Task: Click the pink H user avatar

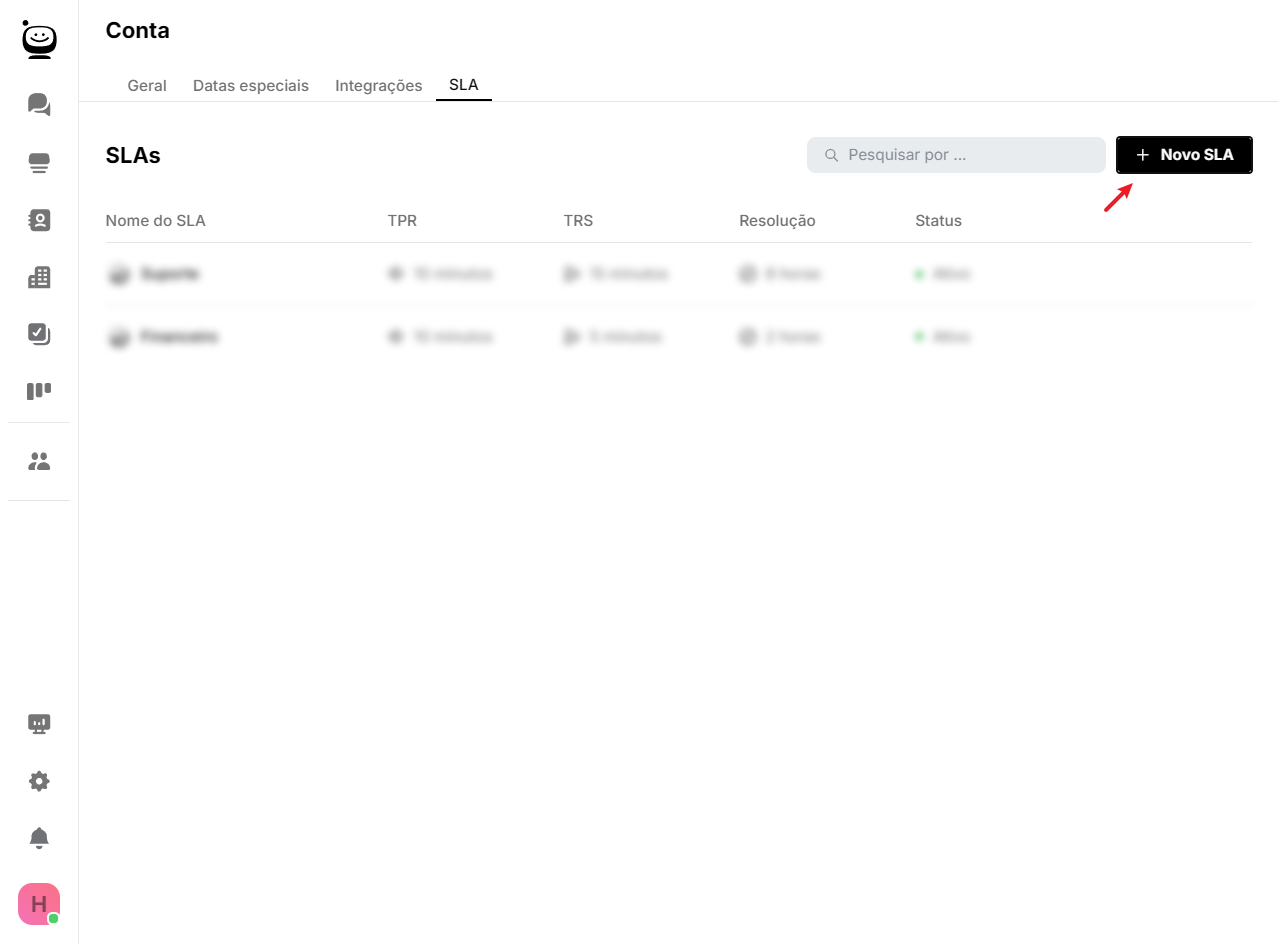Action: tap(39, 904)
